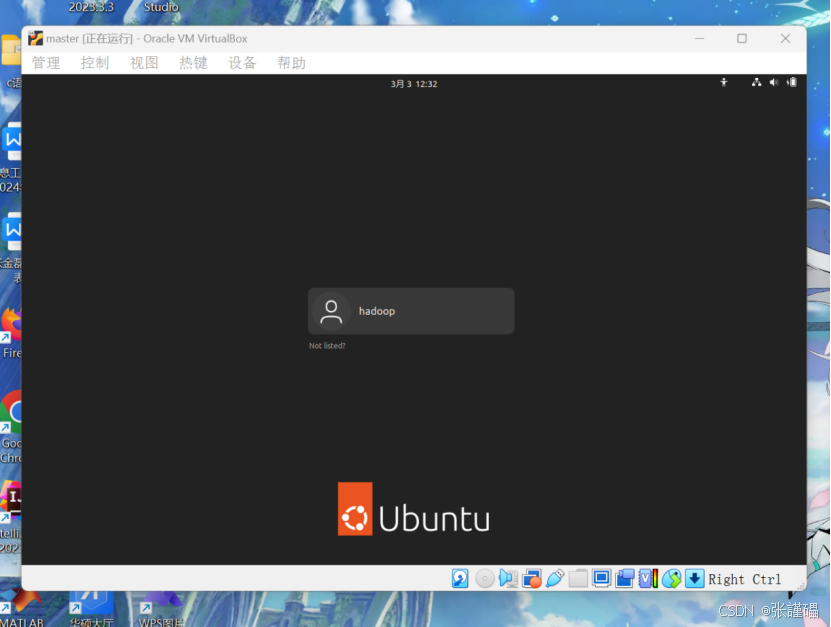Viewport: 831px width, 627px height.
Task: Click the recording status icon
Action: (x=625, y=578)
